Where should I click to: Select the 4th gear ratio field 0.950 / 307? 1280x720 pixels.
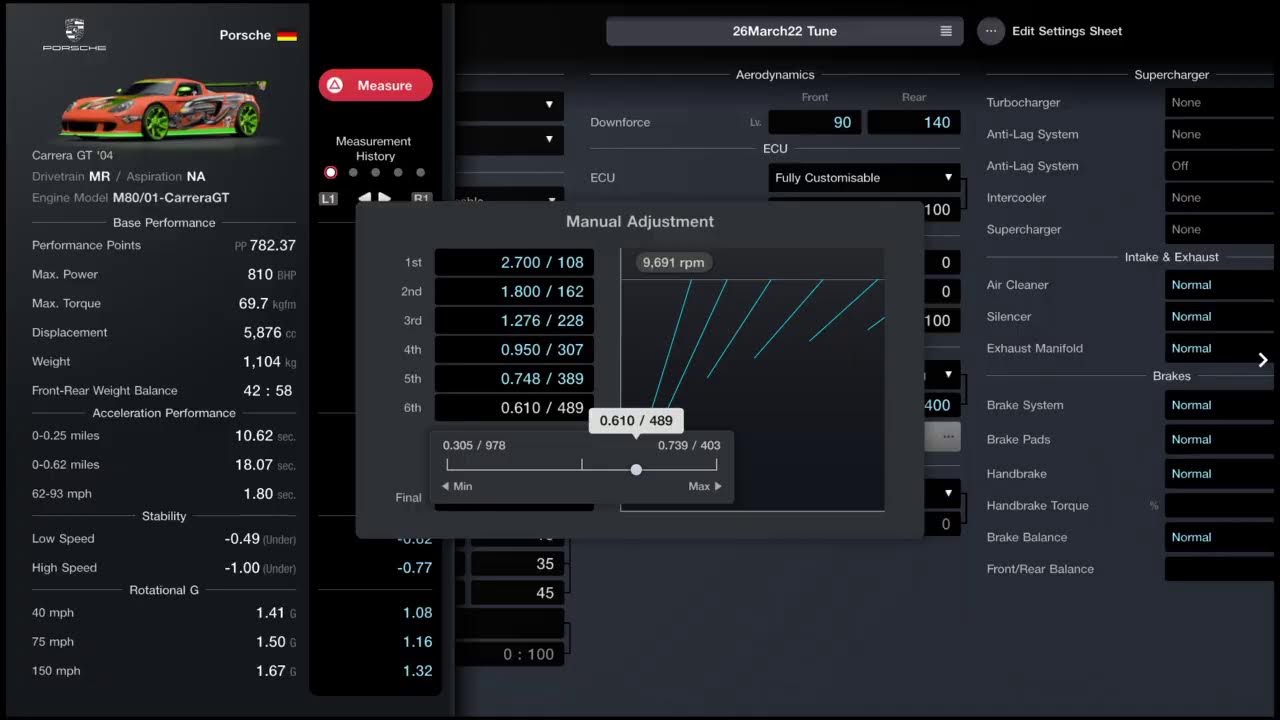[x=514, y=349]
